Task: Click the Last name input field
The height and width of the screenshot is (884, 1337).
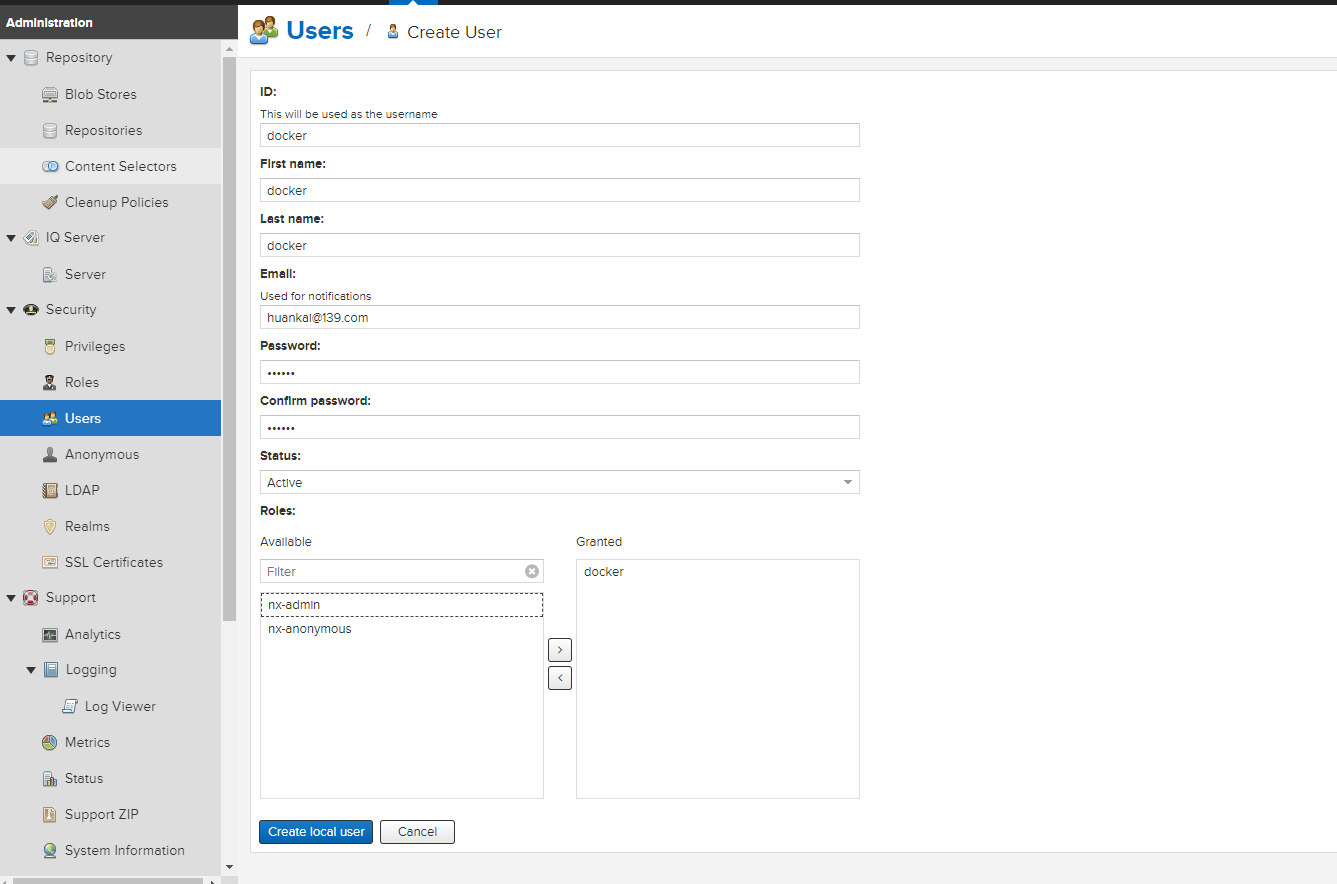Action: [x=560, y=245]
